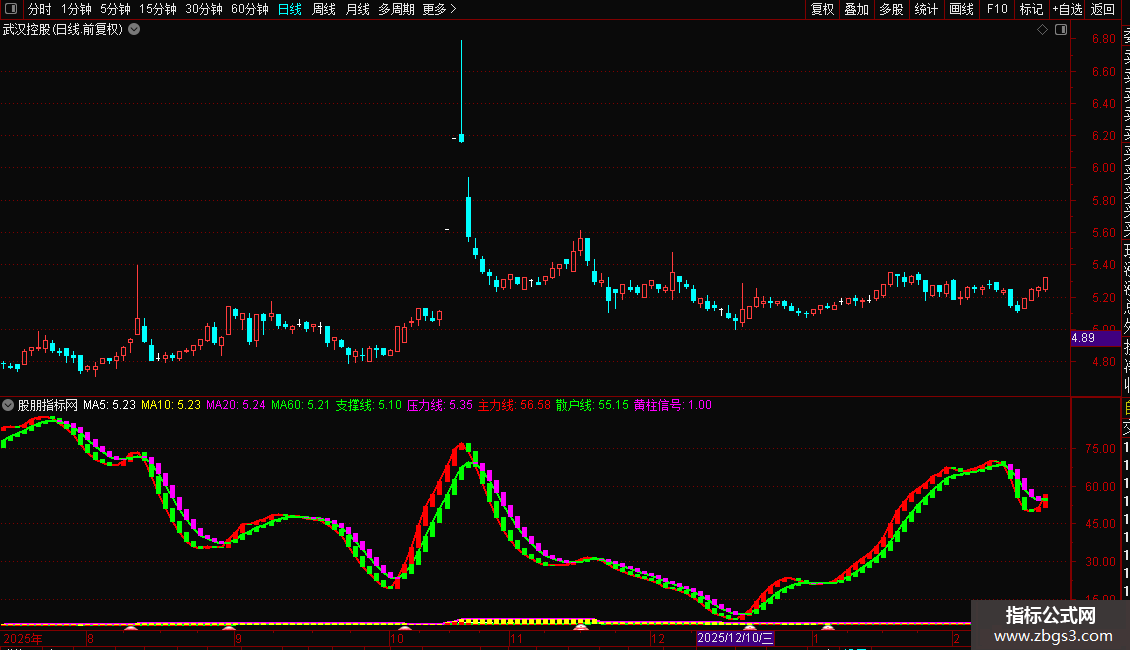Switch to the 月线 monthly chart
Screen dimensions: 1130x650
click(x=357, y=9)
